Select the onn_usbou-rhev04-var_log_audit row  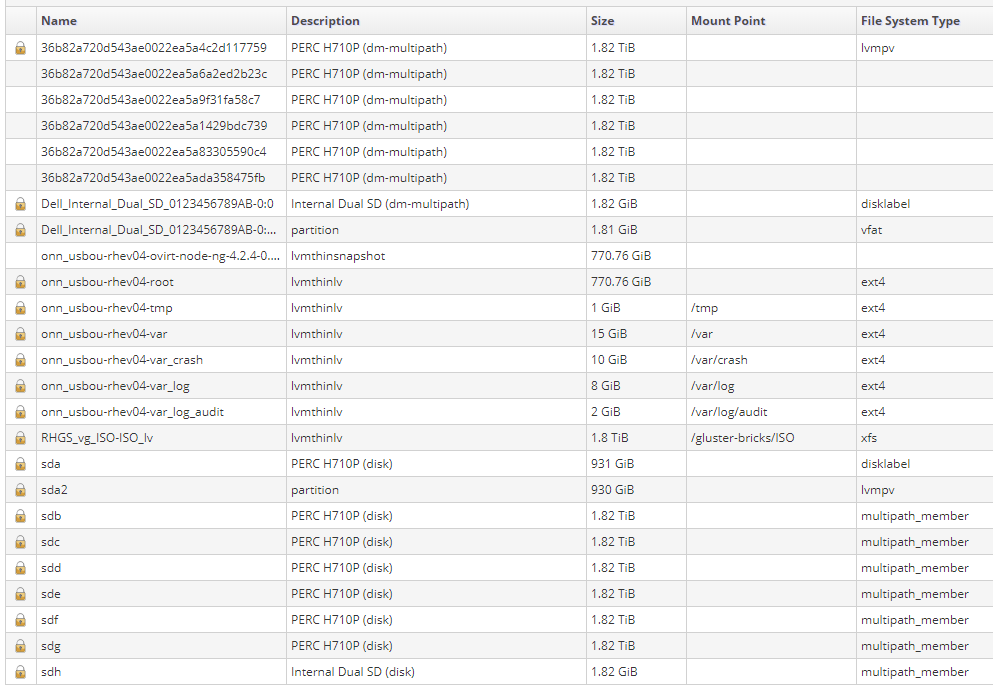point(132,412)
